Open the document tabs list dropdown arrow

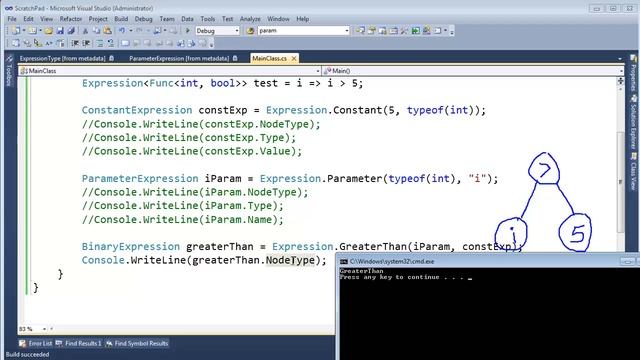tap(620, 59)
